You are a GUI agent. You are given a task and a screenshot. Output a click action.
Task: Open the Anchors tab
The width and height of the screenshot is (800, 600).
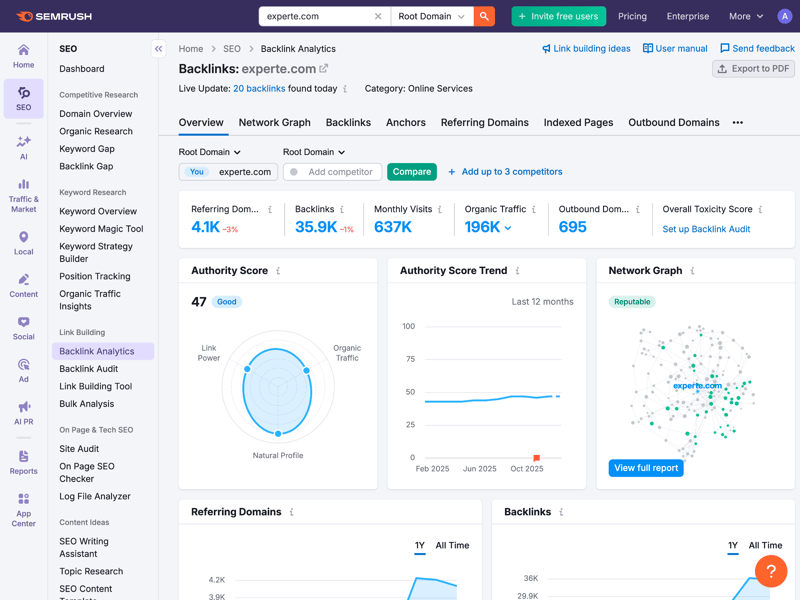click(x=405, y=122)
